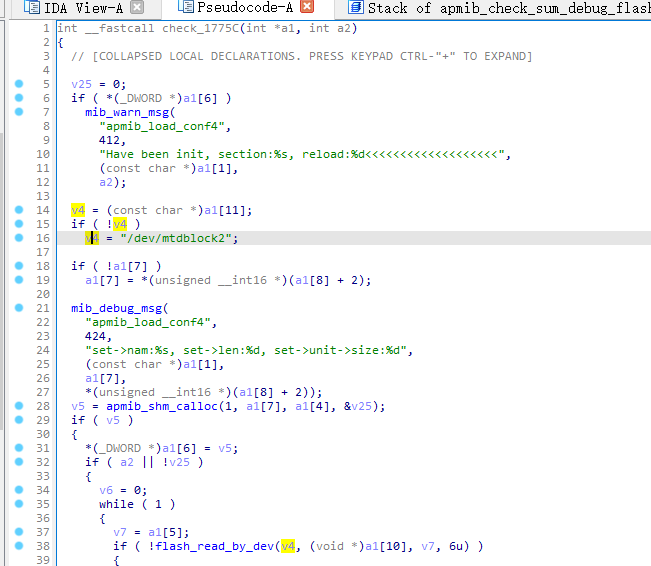Click the while keyword on line 35
Viewport: 651px width, 566px height.
coord(116,504)
